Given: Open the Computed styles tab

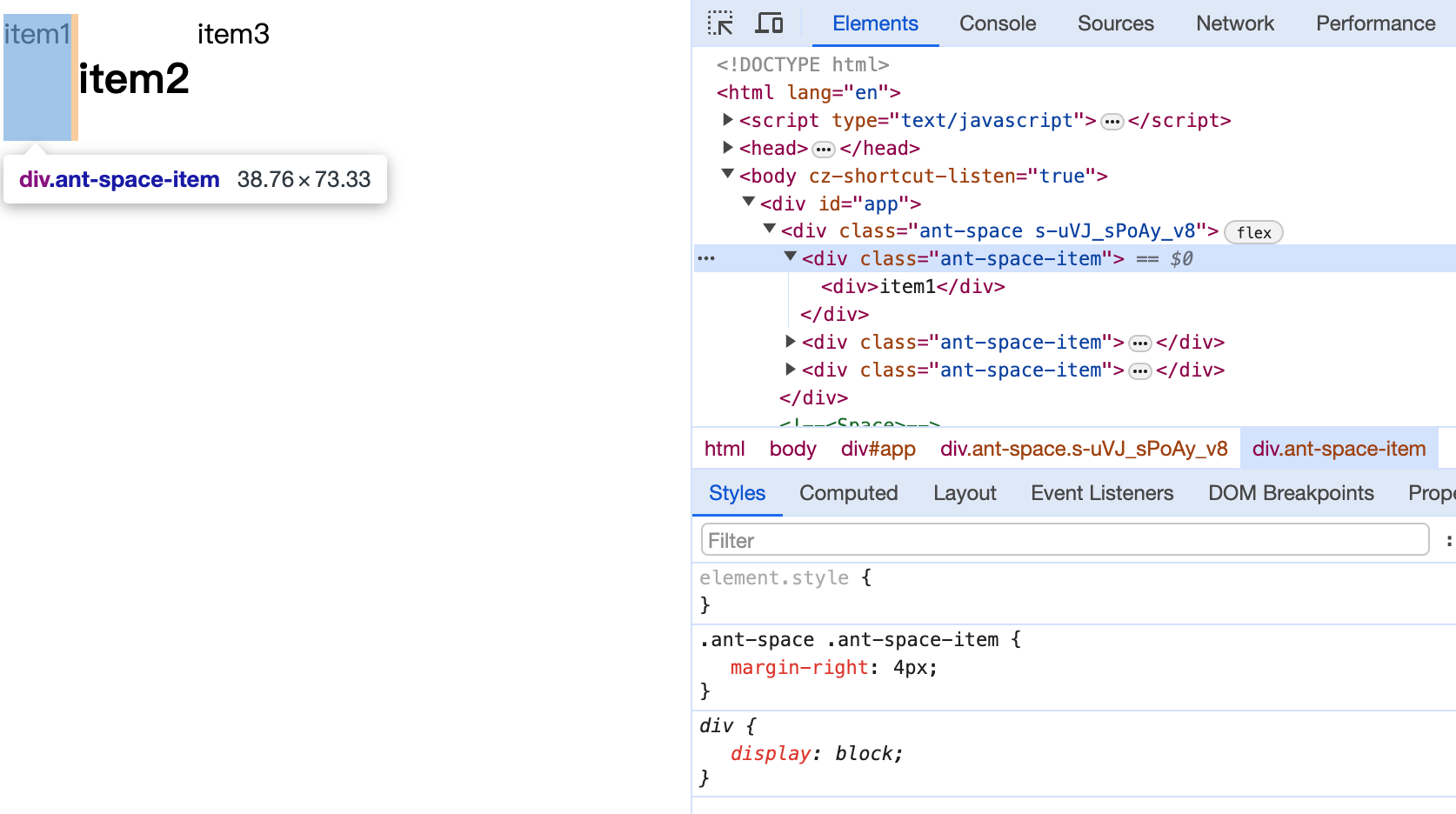Looking at the screenshot, I should point(848,493).
